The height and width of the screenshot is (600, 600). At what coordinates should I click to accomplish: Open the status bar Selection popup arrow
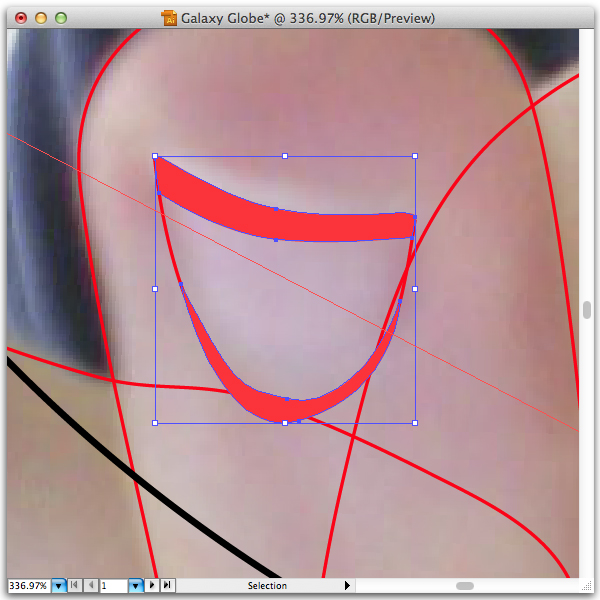pyautogui.click(x=347, y=585)
